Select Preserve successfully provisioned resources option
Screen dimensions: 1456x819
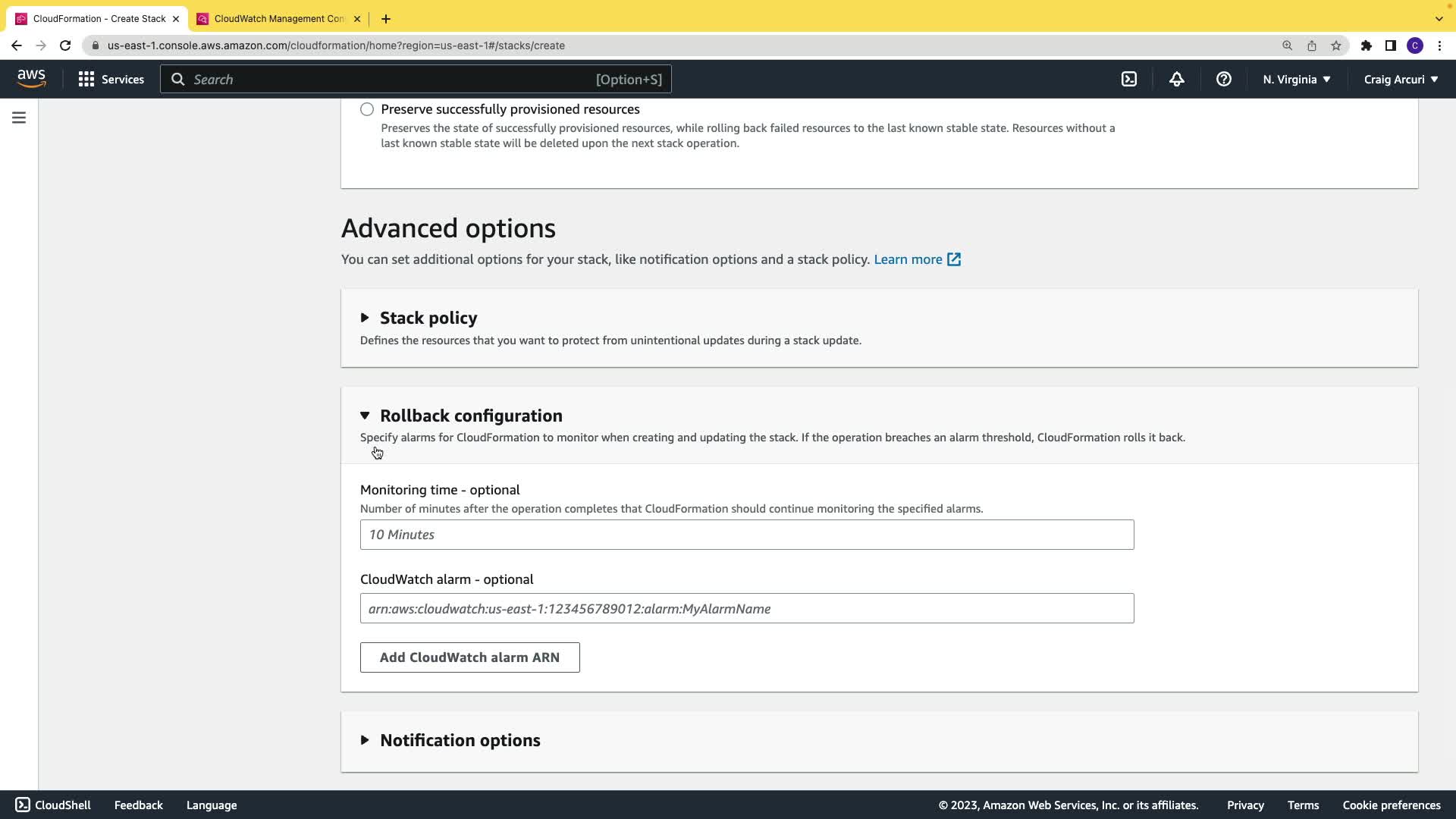click(367, 109)
